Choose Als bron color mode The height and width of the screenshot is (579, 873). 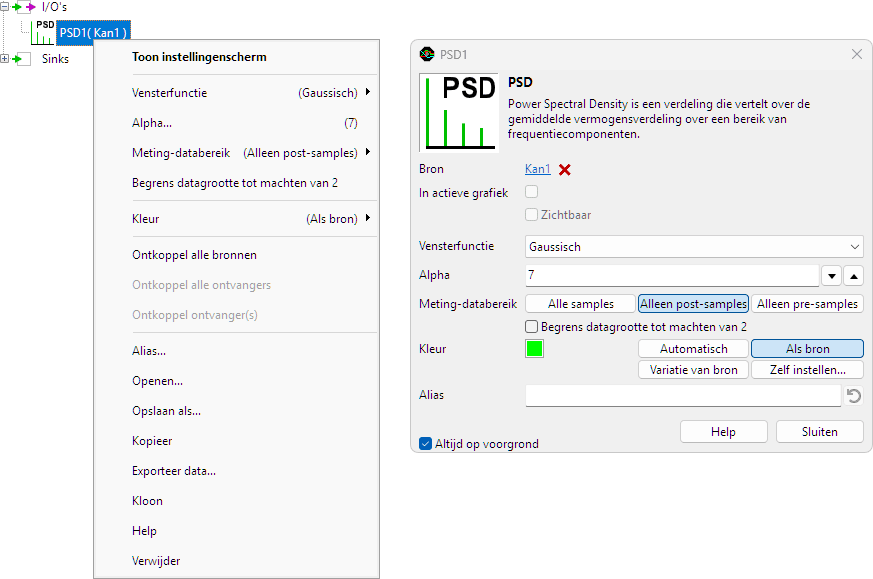coord(807,349)
